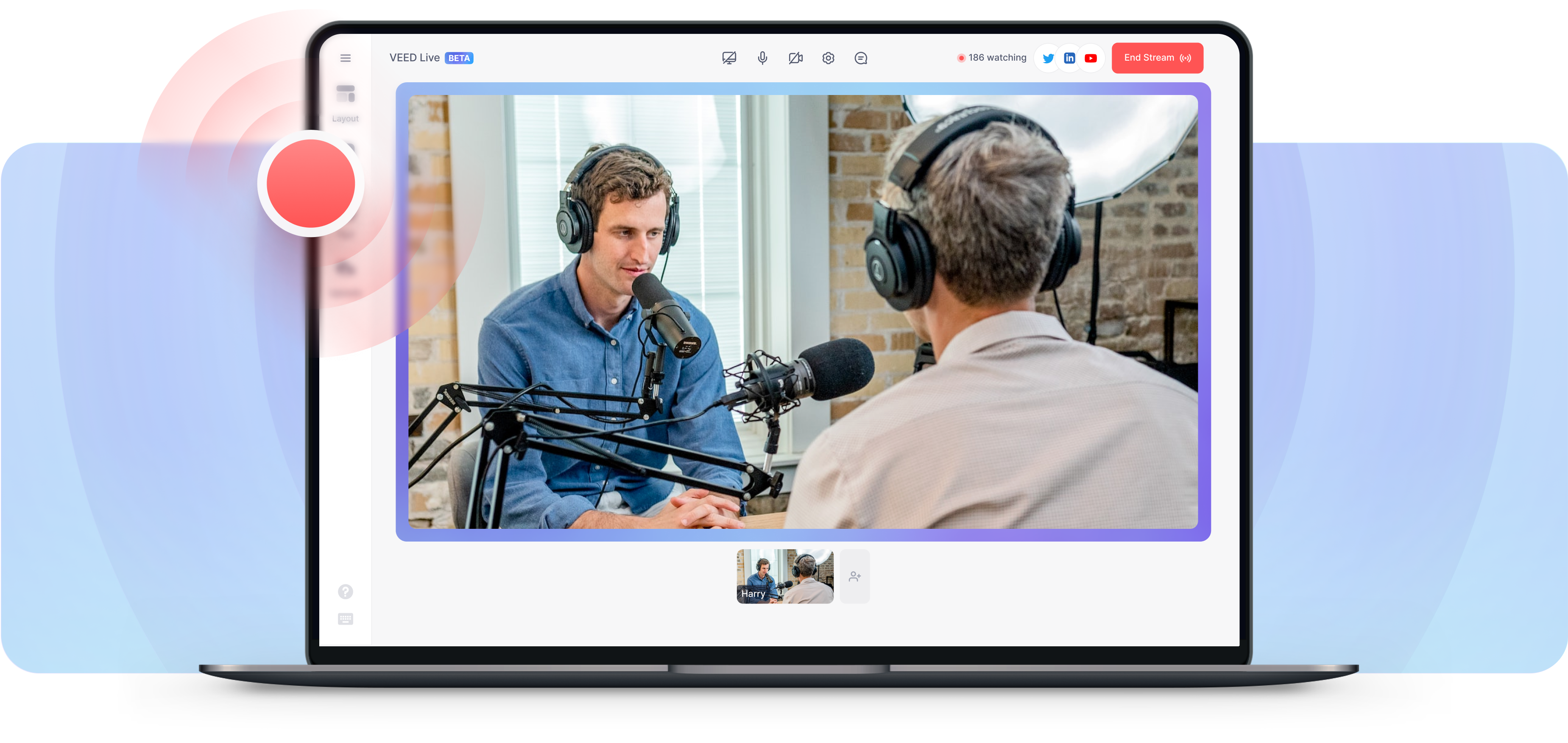Open keyboard shortcuts icon

[345, 619]
